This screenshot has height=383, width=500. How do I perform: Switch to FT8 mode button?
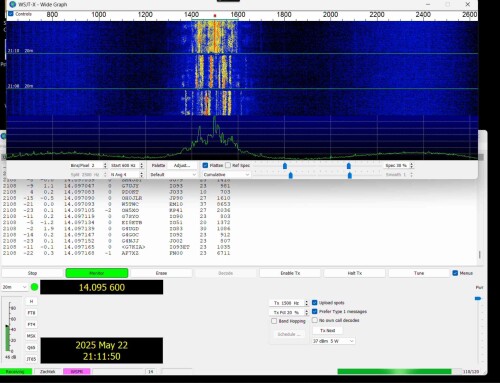[31, 313]
